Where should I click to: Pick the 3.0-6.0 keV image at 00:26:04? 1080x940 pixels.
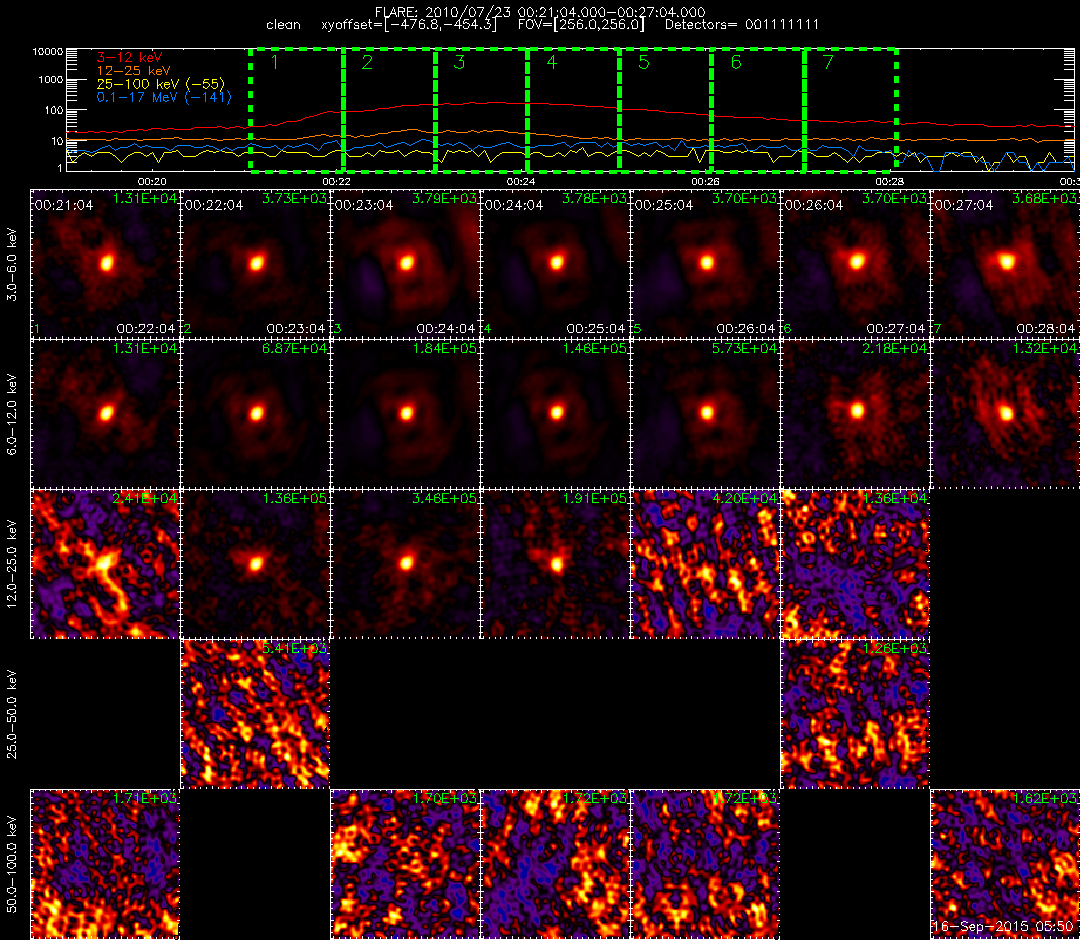pos(855,264)
